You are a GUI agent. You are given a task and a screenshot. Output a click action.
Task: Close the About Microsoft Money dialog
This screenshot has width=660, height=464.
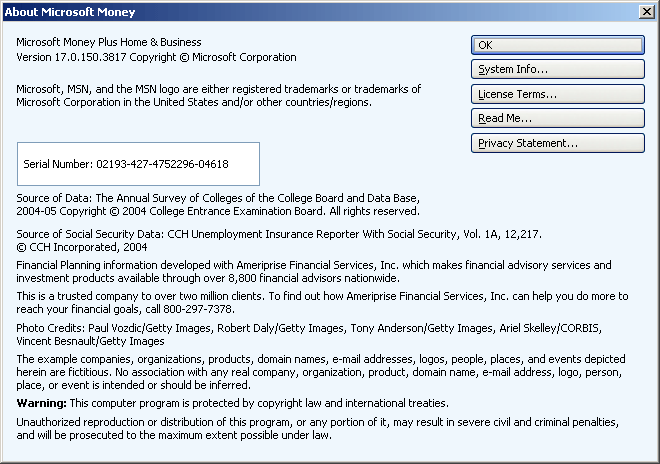pos(647,12)
